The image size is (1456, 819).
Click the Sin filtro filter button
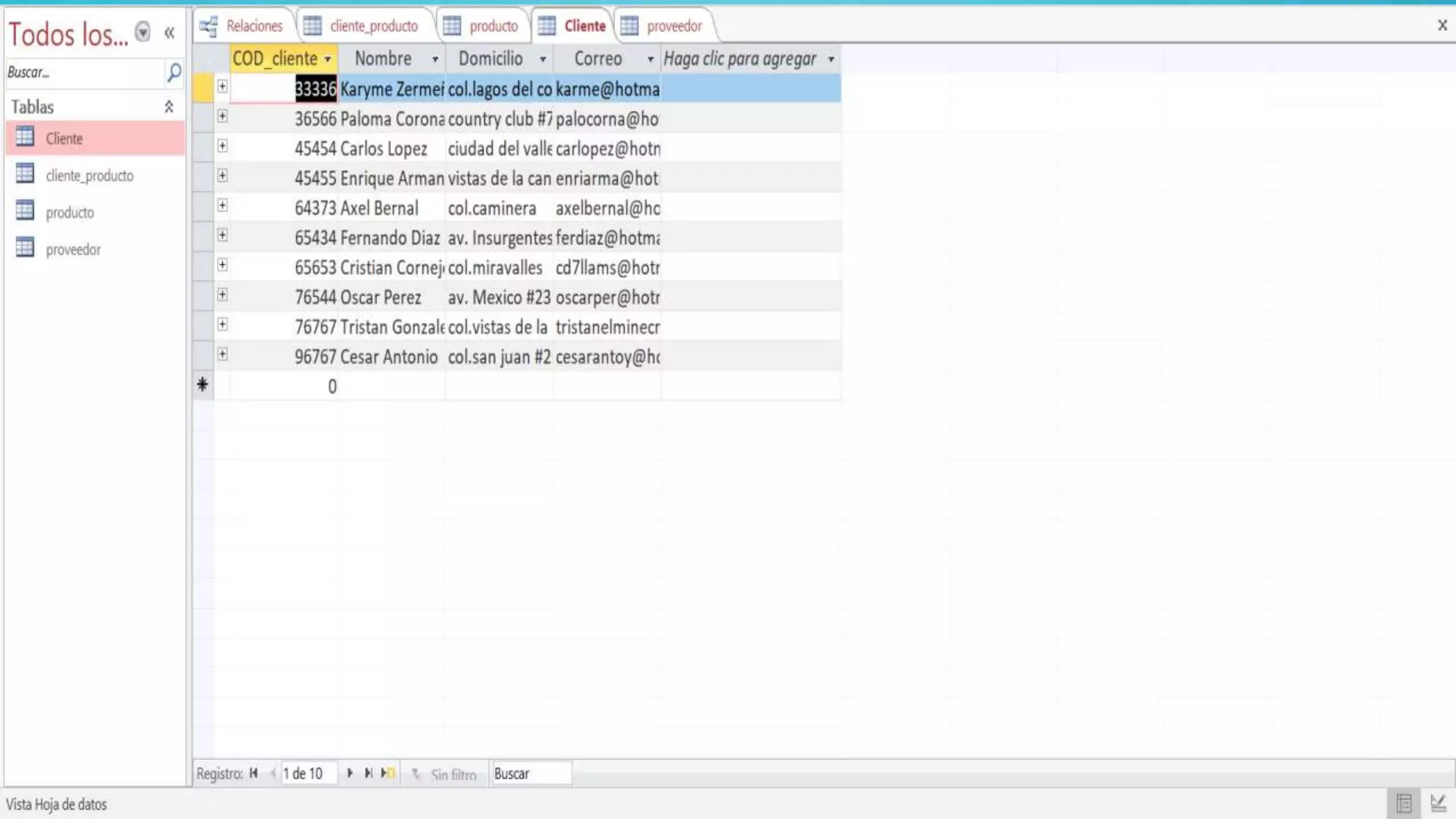click(446, 774)
